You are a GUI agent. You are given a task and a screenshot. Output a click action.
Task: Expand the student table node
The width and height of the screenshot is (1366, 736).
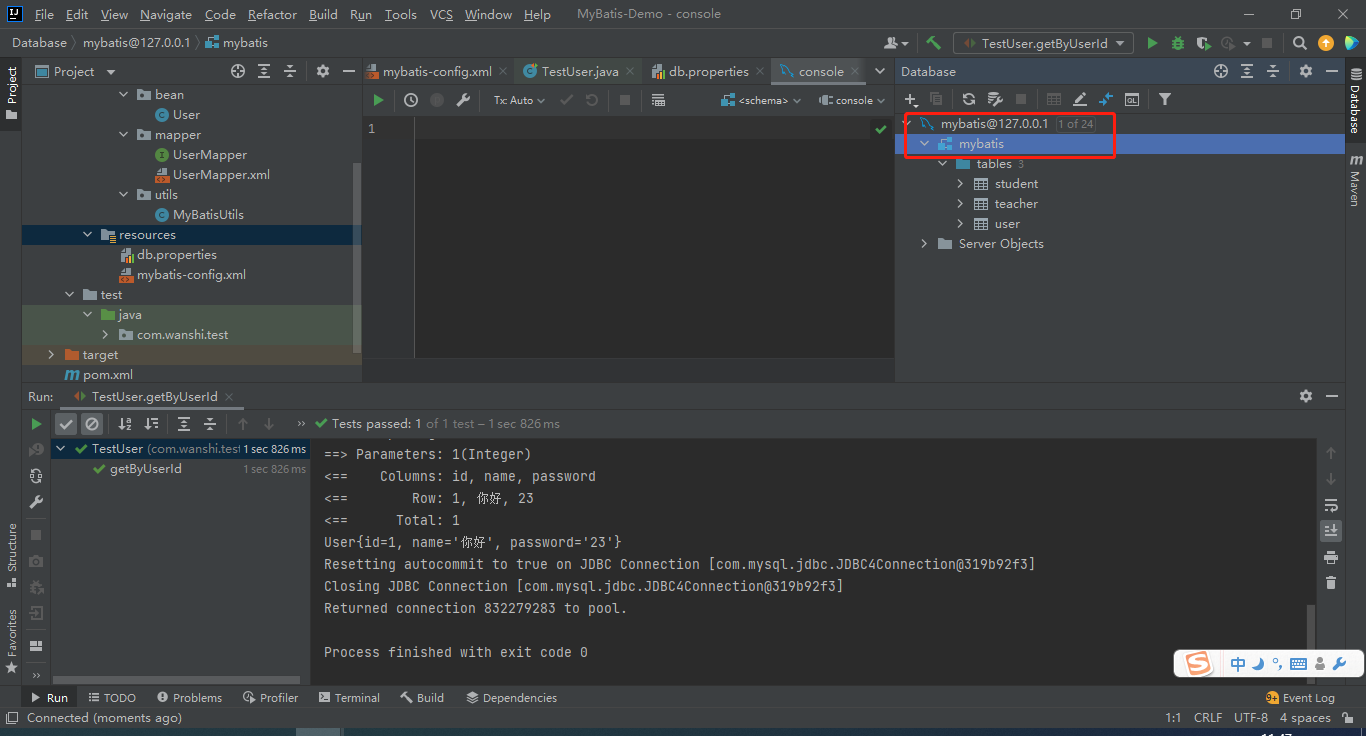(x=960, y=184)
